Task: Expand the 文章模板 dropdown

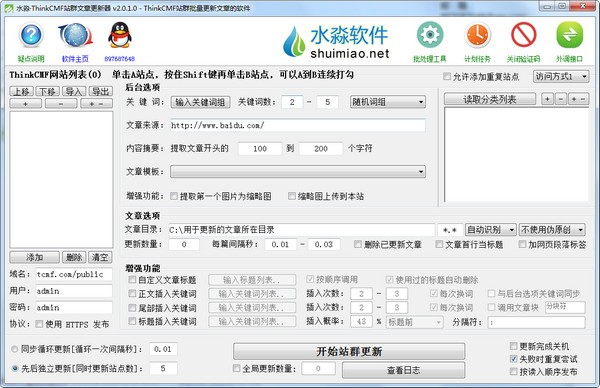Action: (298, 171)
